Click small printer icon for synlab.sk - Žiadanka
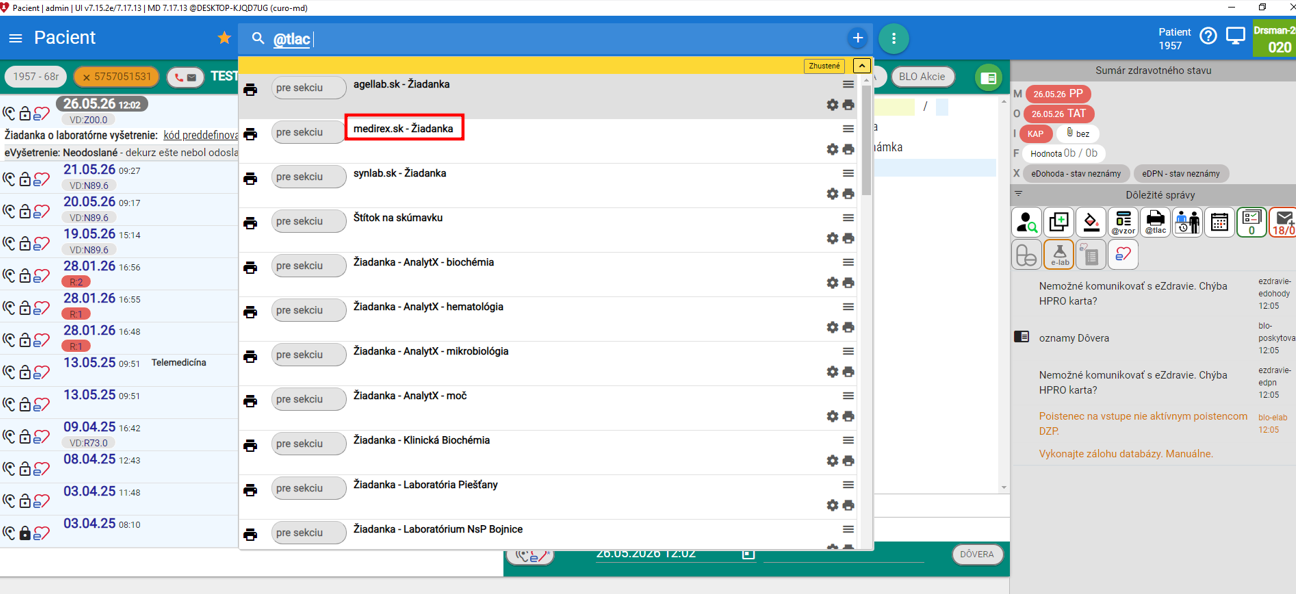This screenshot has width=1296, height=594. click(848, 194)
